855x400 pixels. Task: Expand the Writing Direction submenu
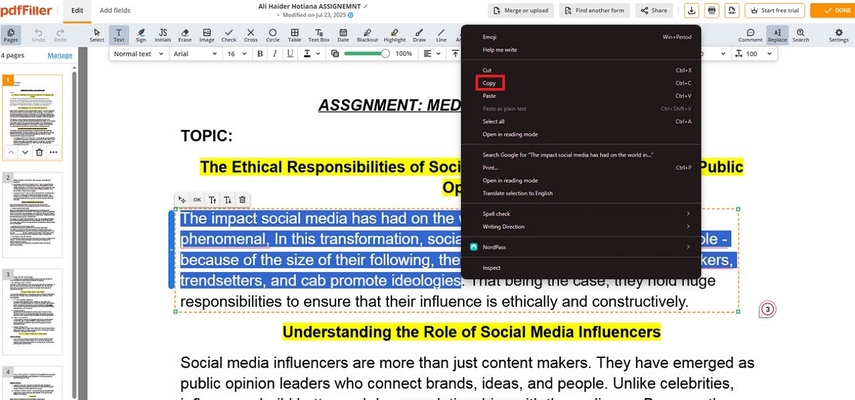click(581, 227)
